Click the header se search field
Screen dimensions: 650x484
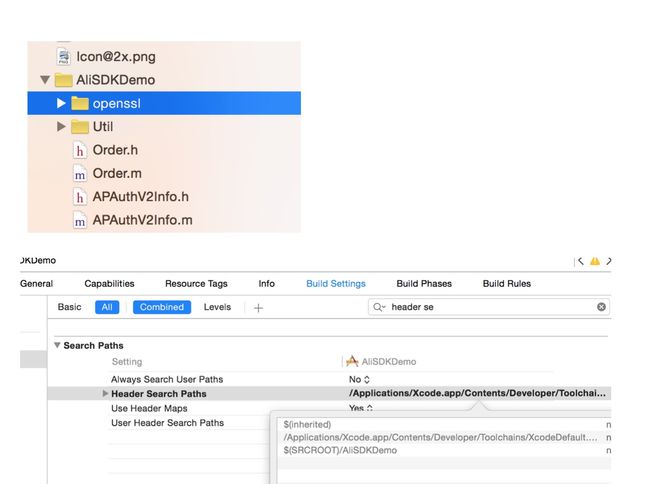click(x=489, y=307)
